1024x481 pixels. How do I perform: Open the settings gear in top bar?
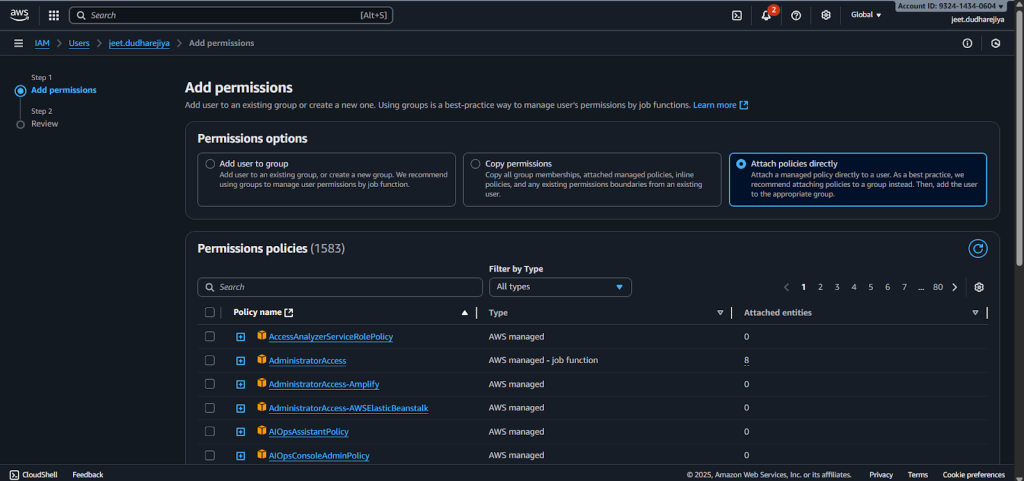click(825, 15)
